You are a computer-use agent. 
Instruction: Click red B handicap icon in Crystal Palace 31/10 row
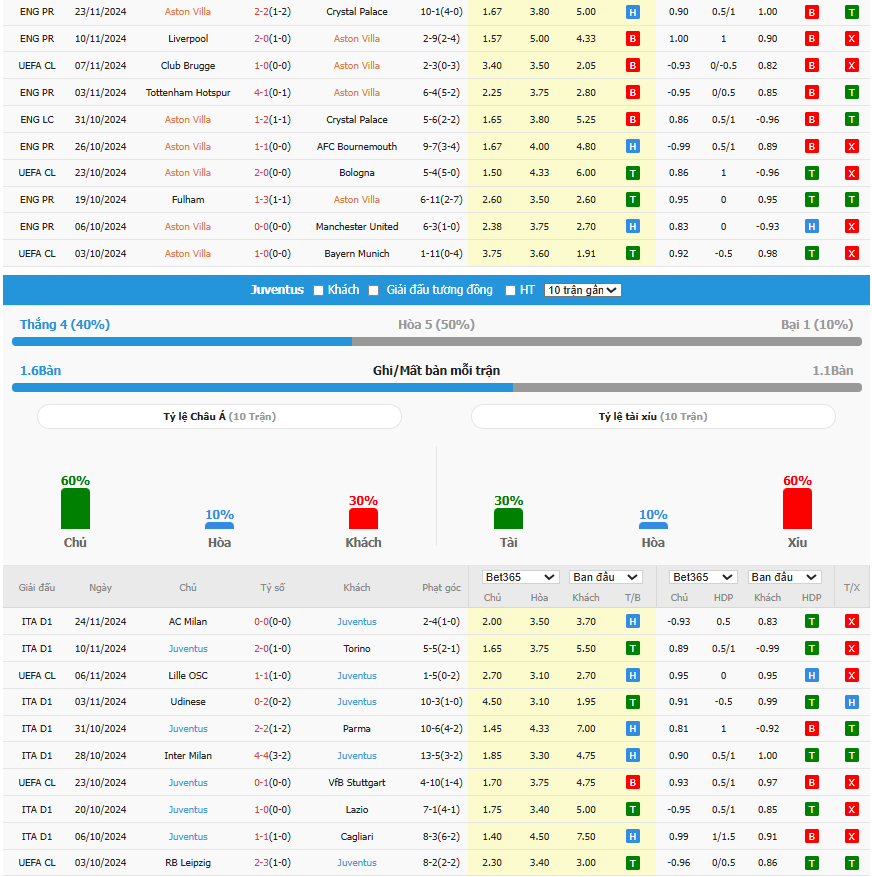(811, 119)
